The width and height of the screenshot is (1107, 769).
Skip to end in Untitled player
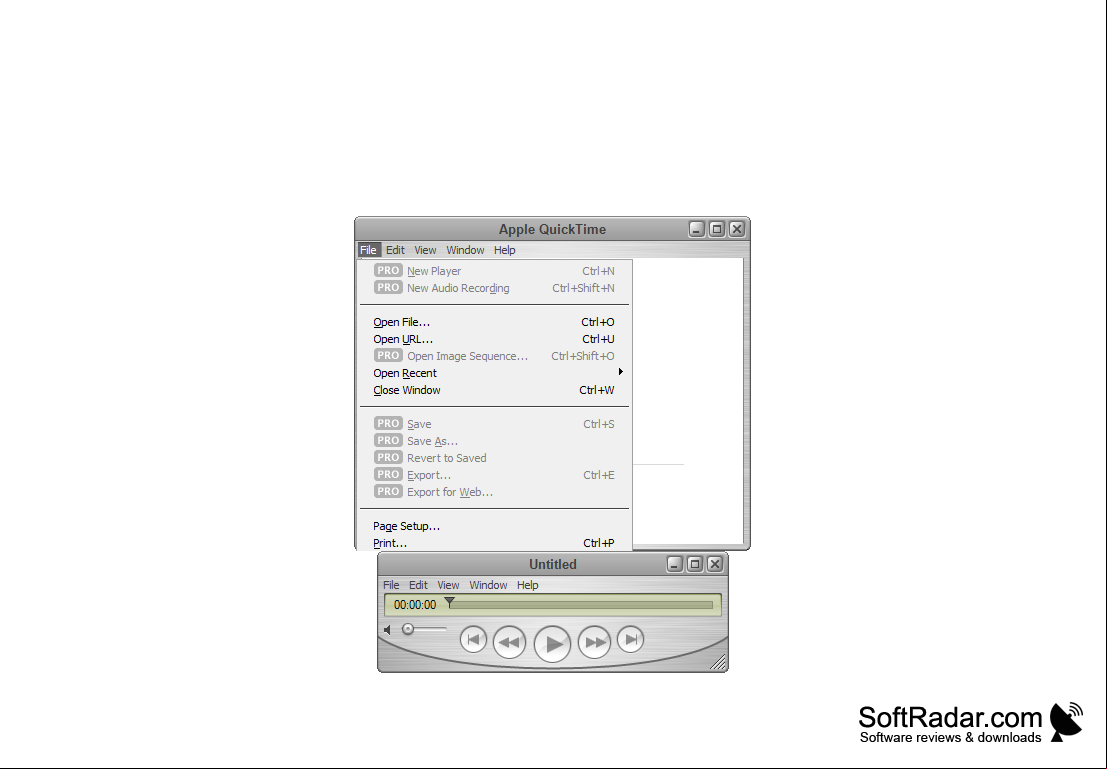coord(630,640)
